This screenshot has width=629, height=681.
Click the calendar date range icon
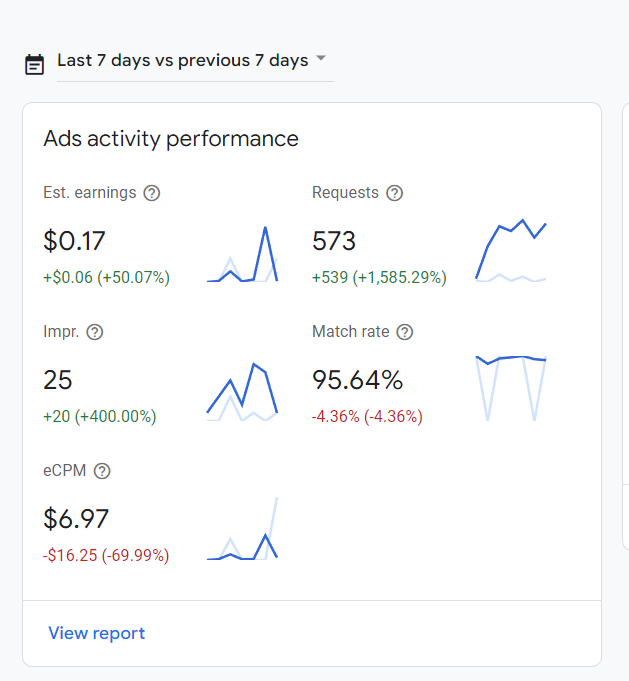tap(34, 64)
